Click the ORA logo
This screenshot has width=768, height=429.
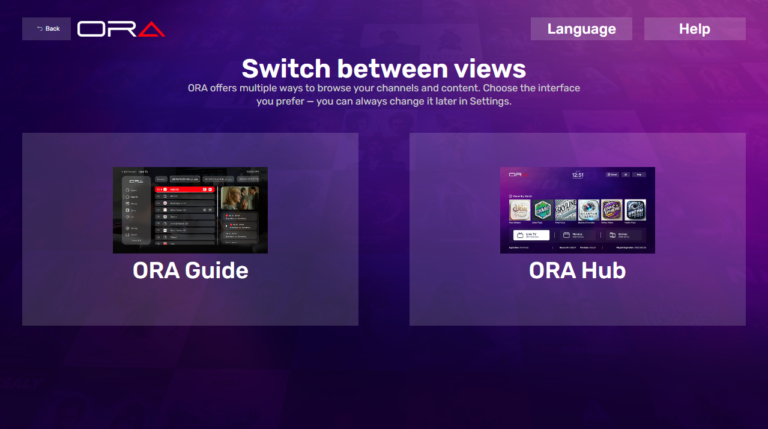(x=121, y=29)
